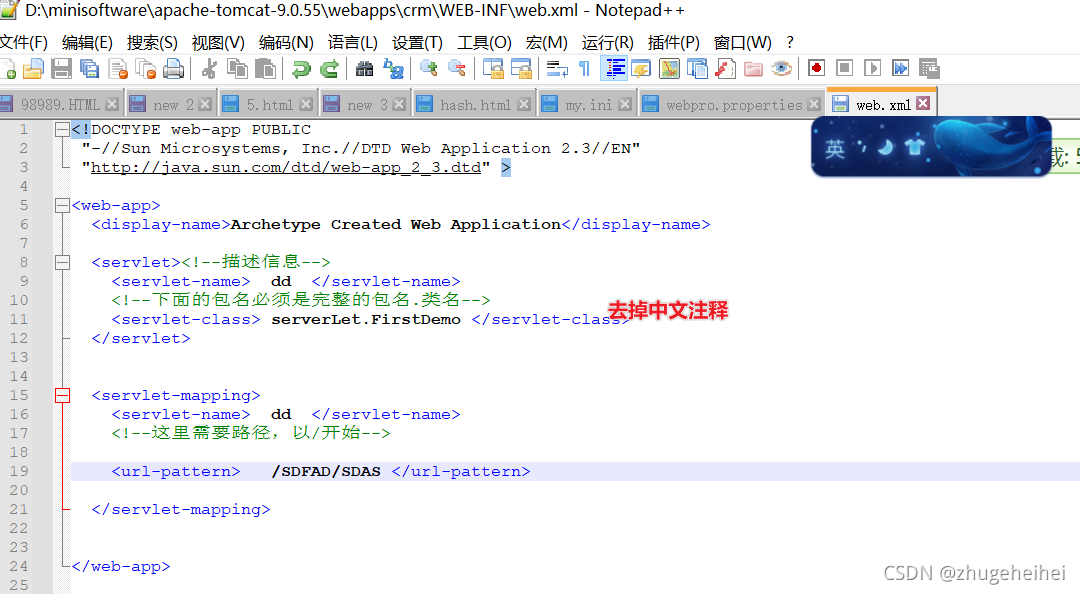Viewport: 1080px width, 594px height.
Task: Open the web-app_2_3.dtd hyperlink
Action: [x=280, y=167]
